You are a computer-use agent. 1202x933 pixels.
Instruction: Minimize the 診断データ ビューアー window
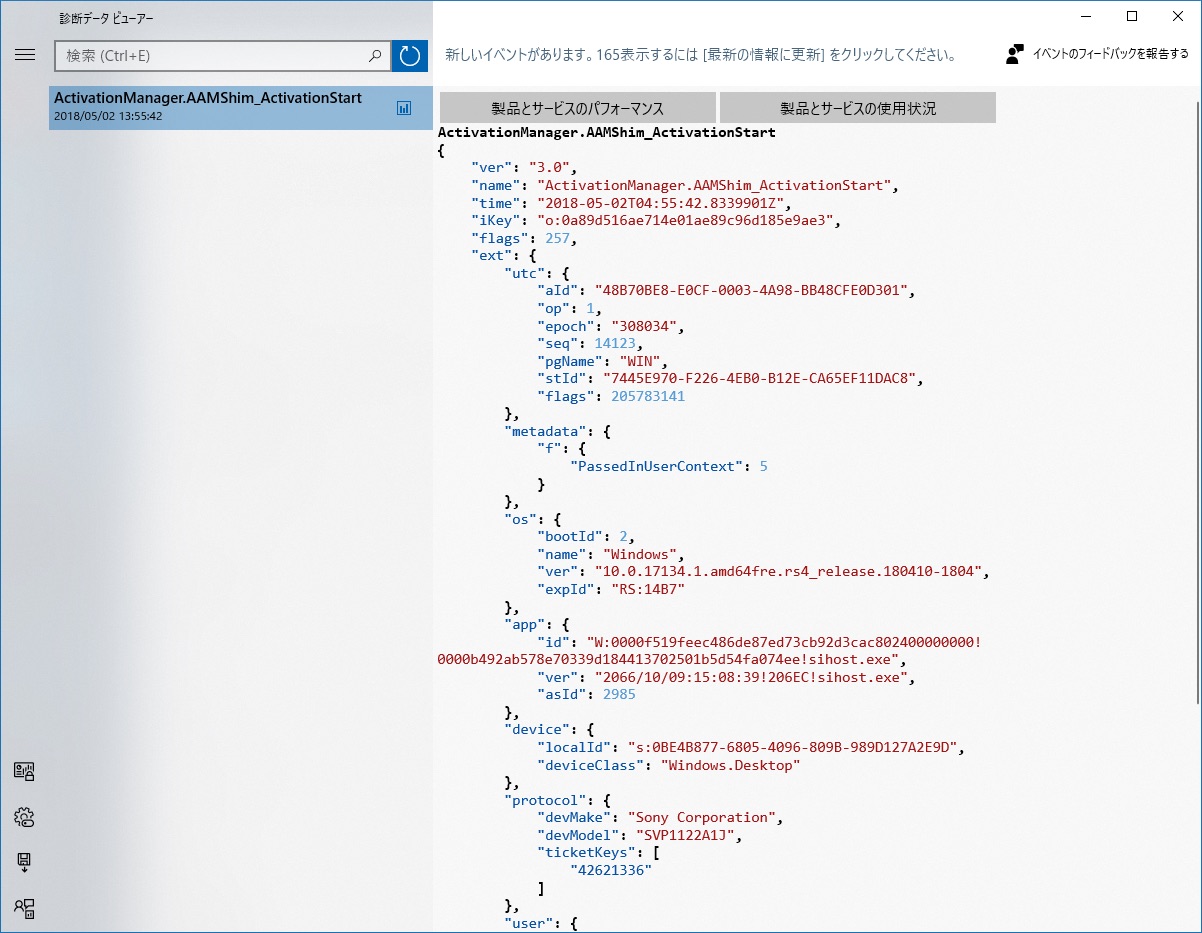point(1086,16)
